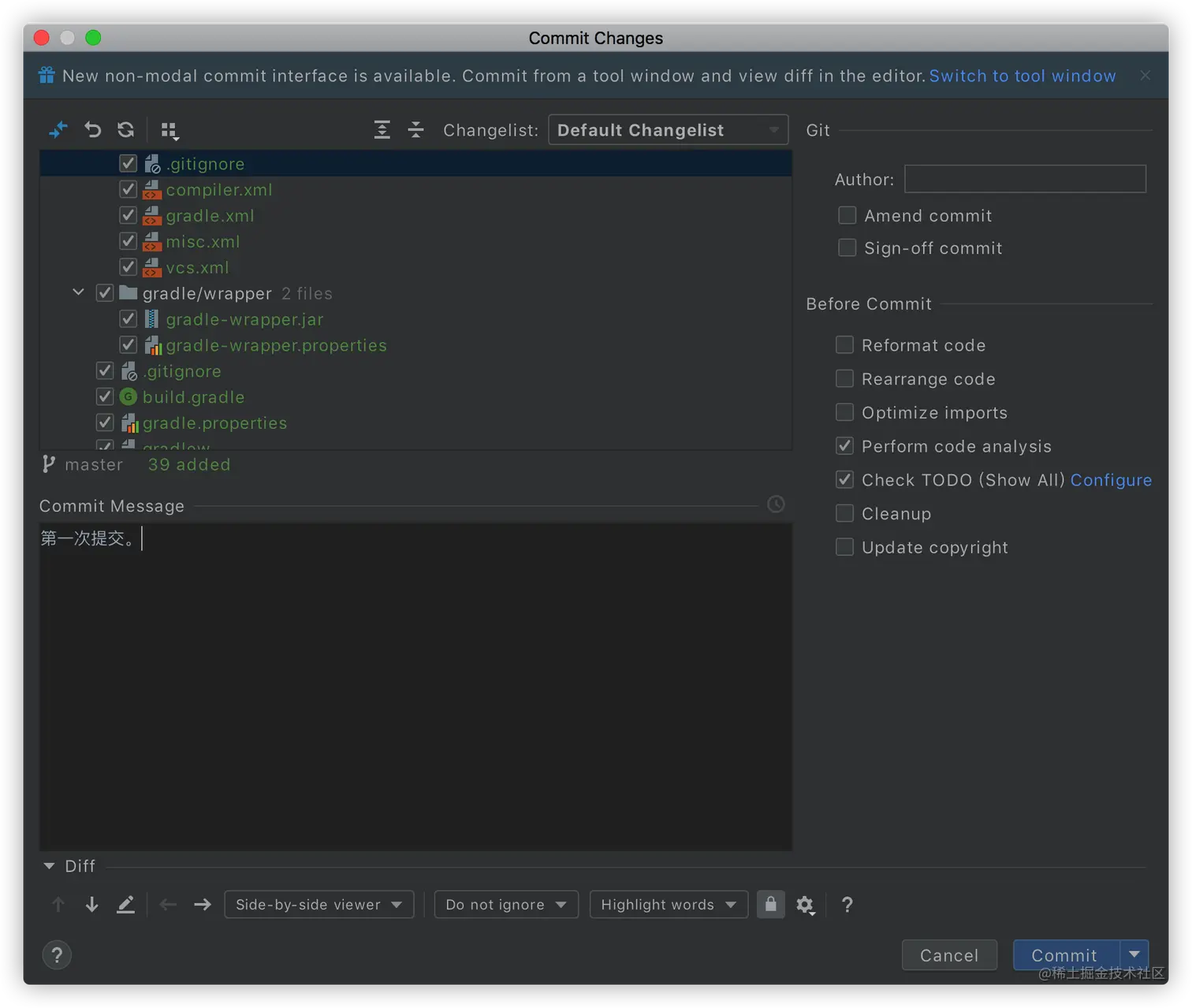
Task: Open the Commit button dropdown arrow
Action: (x=1134, y=955)
